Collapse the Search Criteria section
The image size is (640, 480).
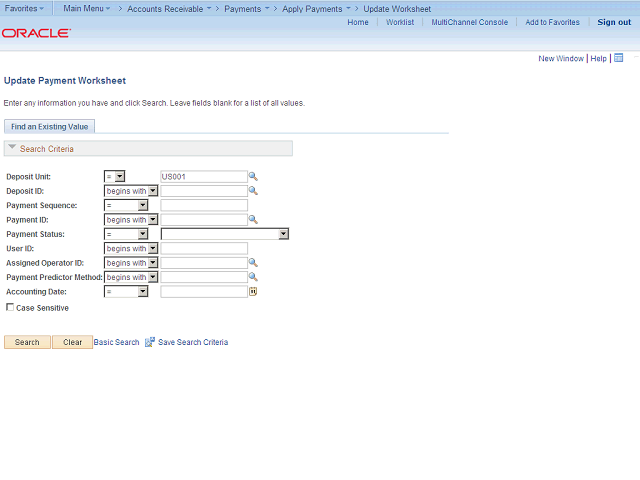point(12,147)
